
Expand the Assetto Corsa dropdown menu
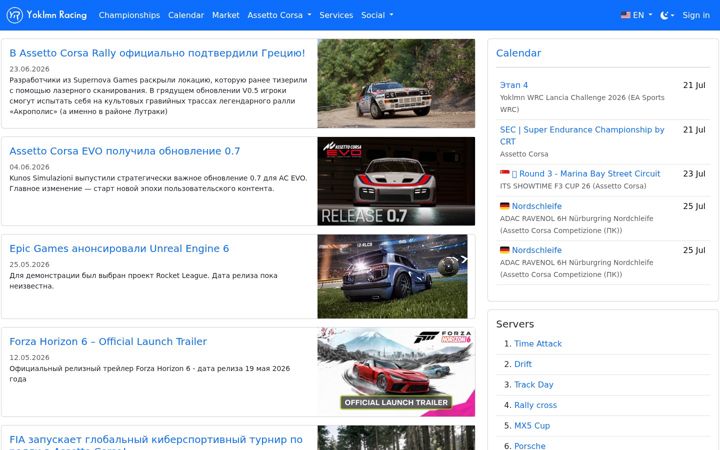coord(279,15)
